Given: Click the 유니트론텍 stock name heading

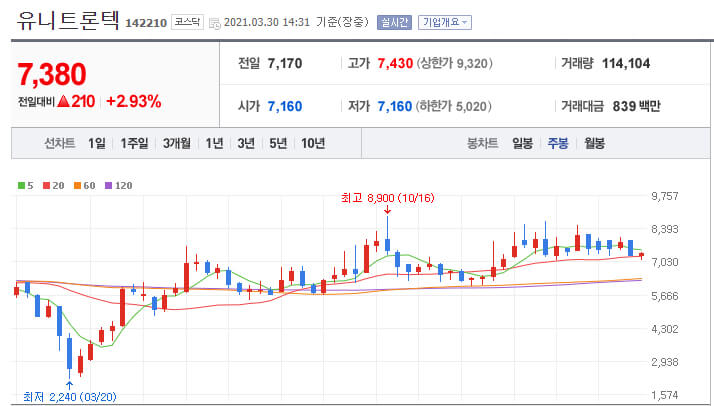Looking at the screenshot, I should [x=68, y=20].
